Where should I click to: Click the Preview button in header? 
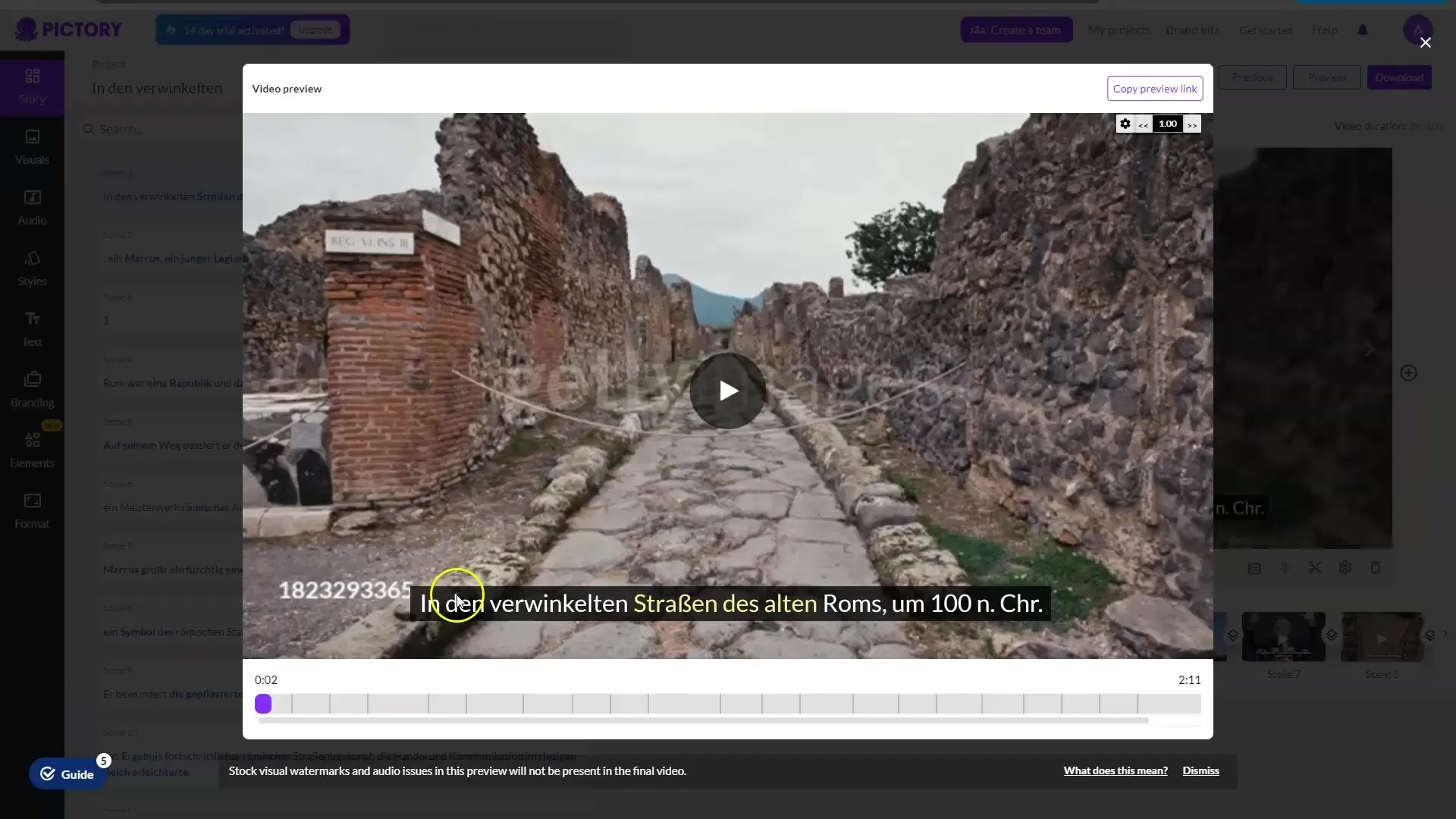[x=1326, y=77]
